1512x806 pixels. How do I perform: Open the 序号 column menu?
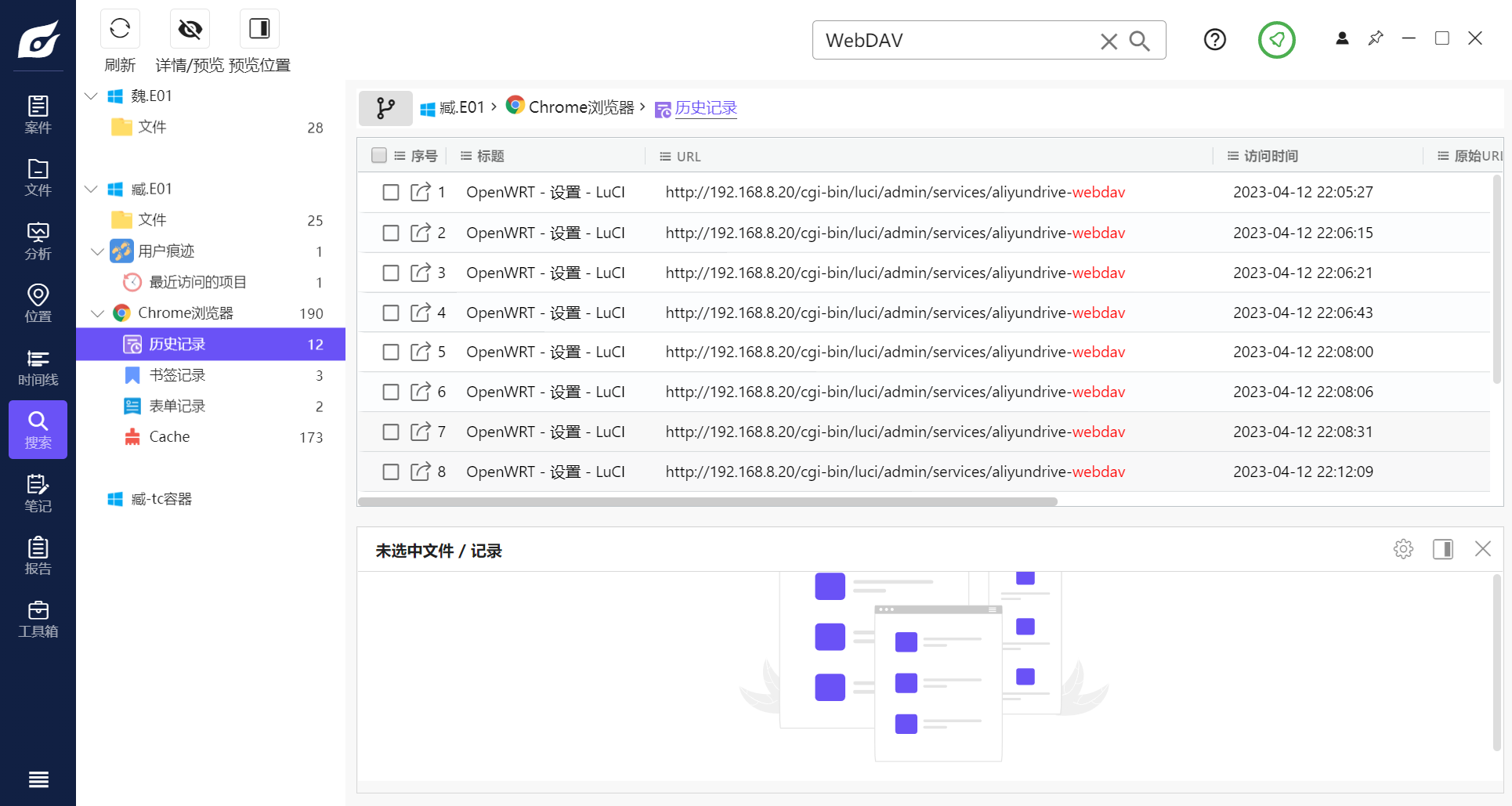400,156
